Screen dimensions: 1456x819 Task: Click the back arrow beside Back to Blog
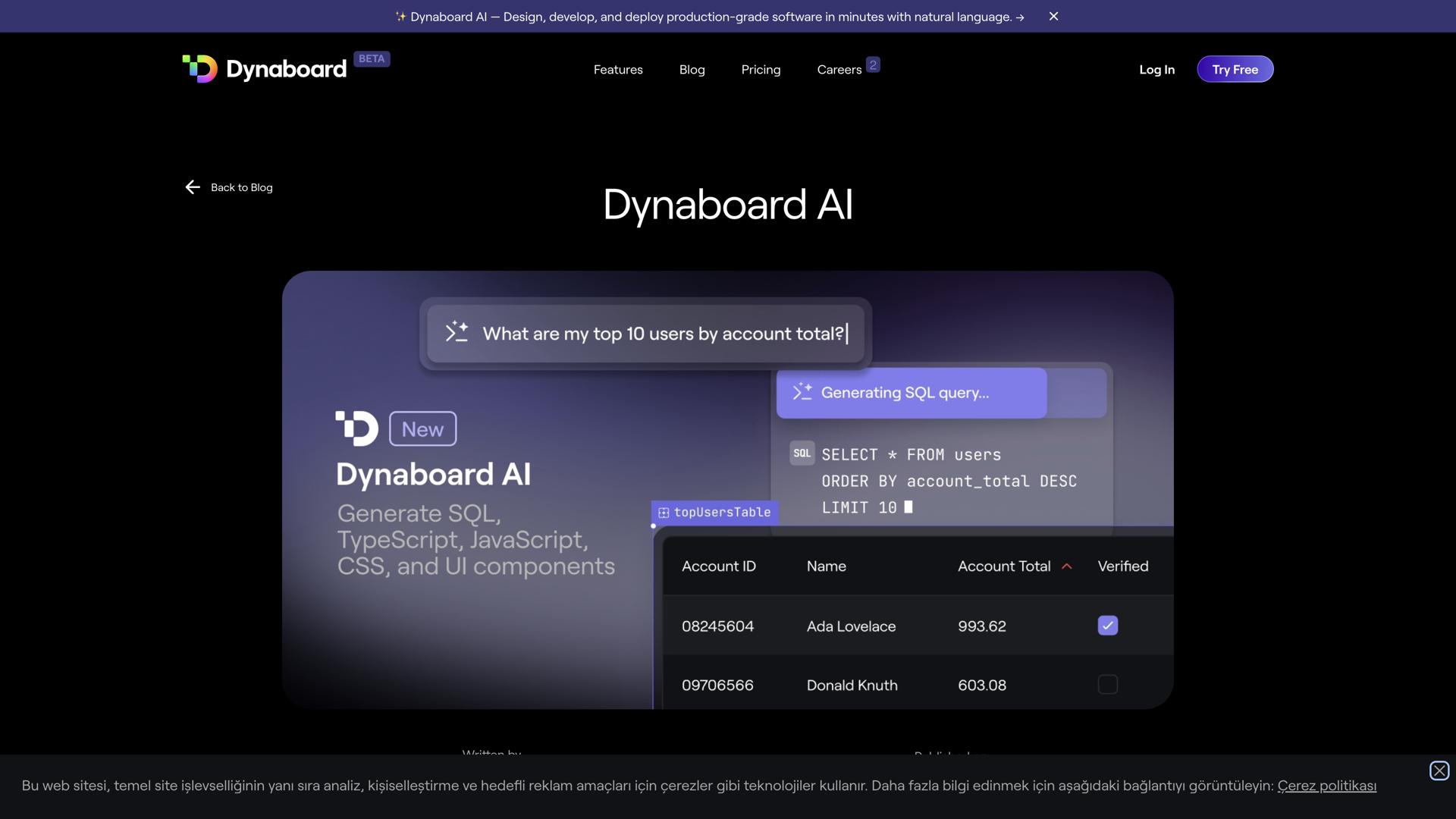click(193, 187)
